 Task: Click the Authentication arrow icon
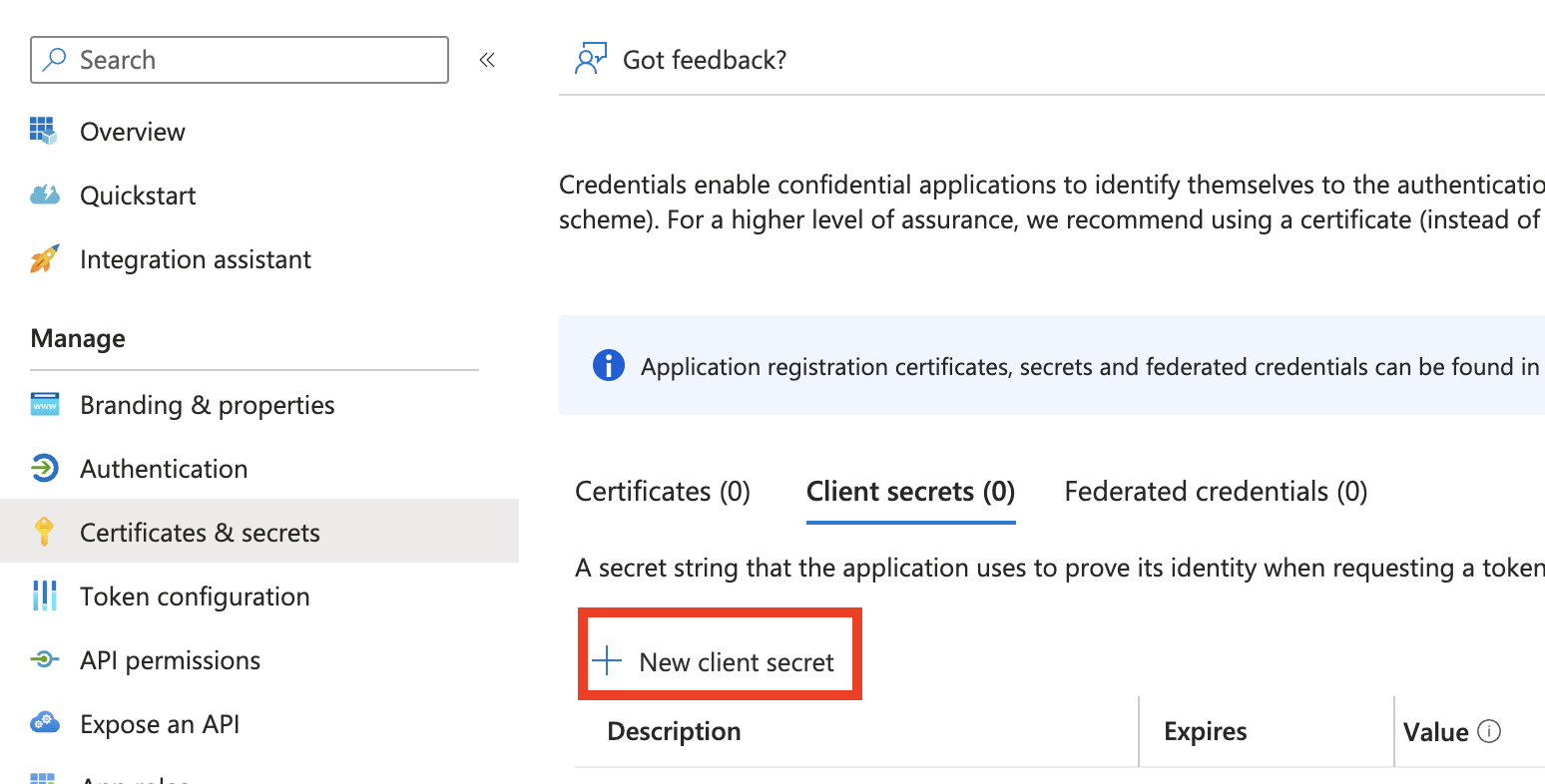pos(44,468)
